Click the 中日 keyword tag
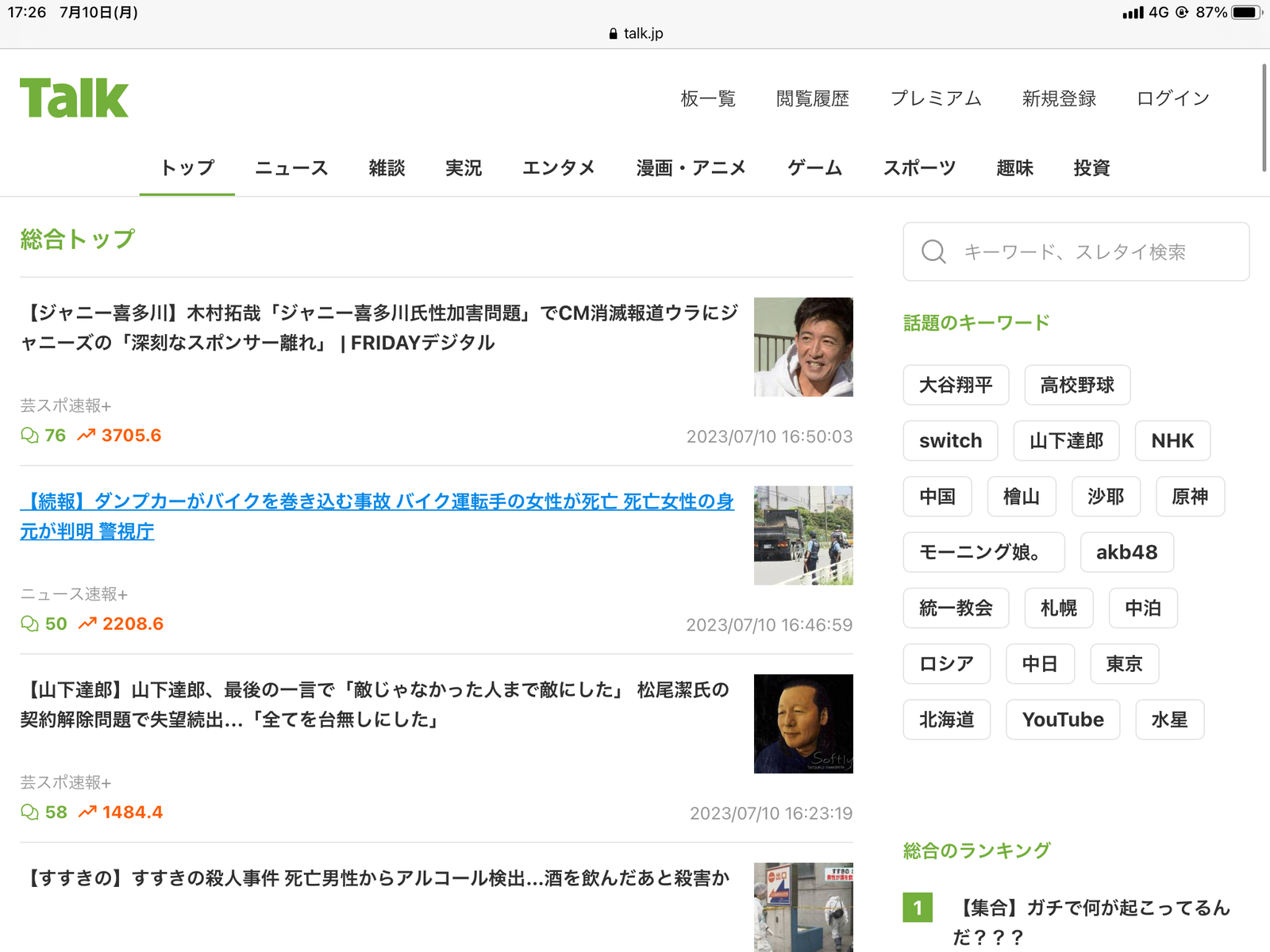This screenshot has width=1270, height=952. [x=1041, y=663]
